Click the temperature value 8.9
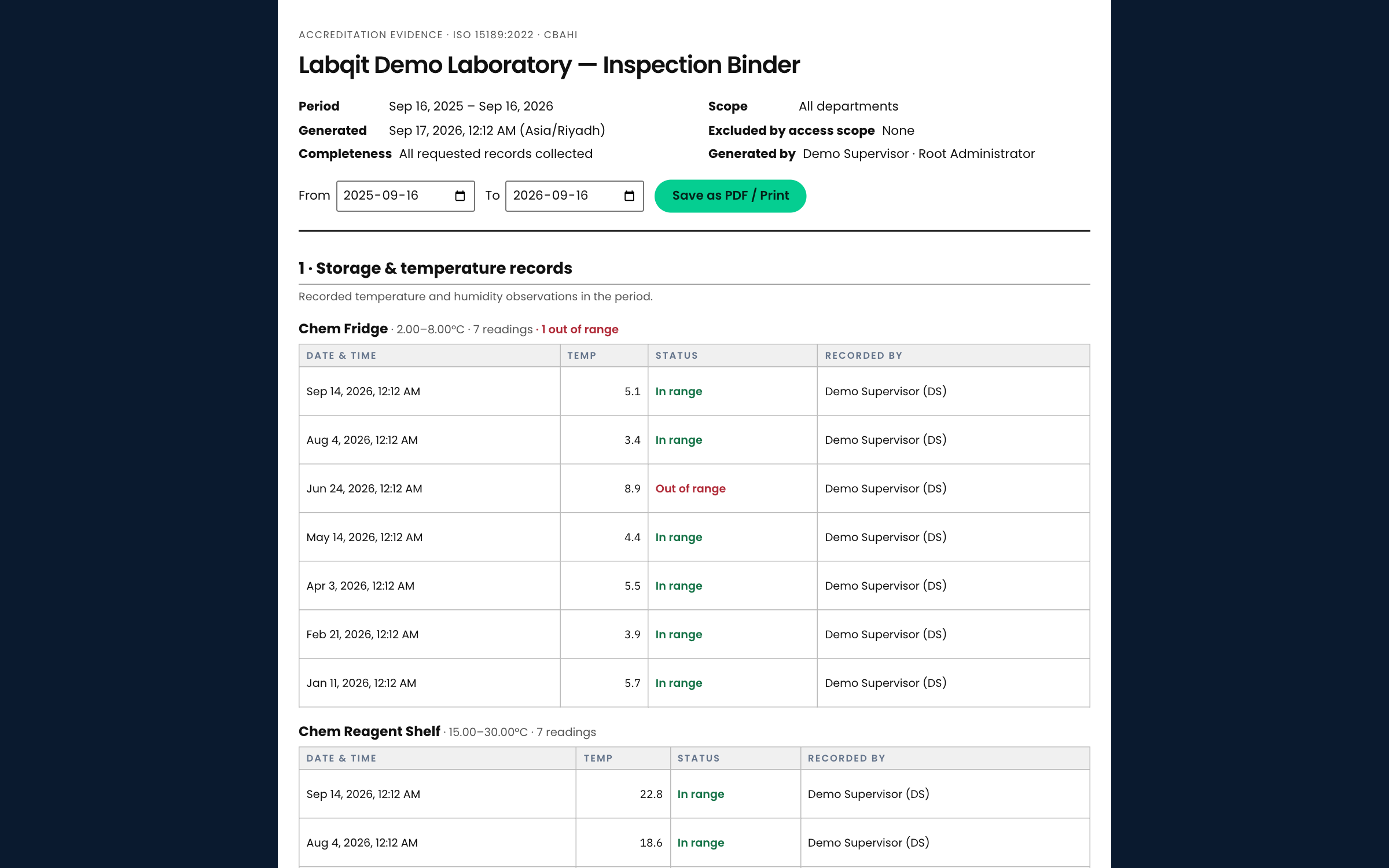This screenshot has height=868, width=1389. tap(632, 488)
